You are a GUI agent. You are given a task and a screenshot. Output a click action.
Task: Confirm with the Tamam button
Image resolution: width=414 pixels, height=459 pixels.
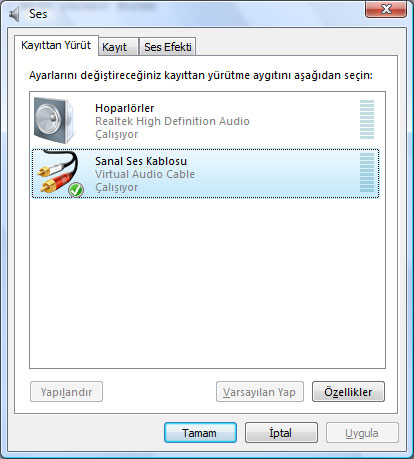click(x=200, y=433)
